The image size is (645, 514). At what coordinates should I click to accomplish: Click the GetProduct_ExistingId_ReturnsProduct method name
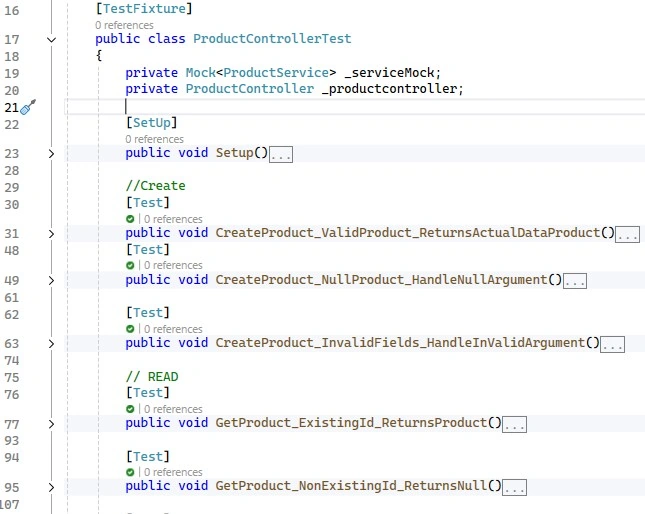351,423
